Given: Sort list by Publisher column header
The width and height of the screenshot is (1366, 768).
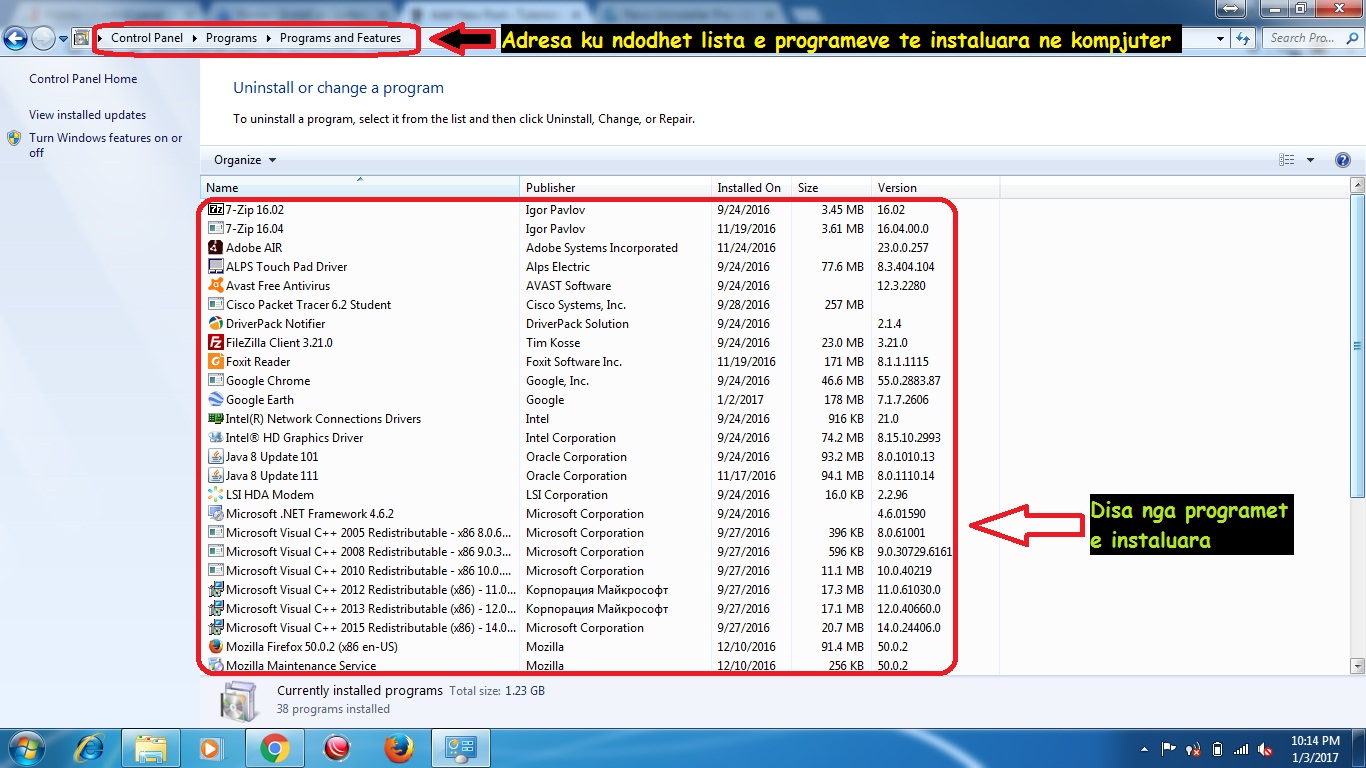Looking at the screenshot, I should pyautogui.click(x=615, y=187).
